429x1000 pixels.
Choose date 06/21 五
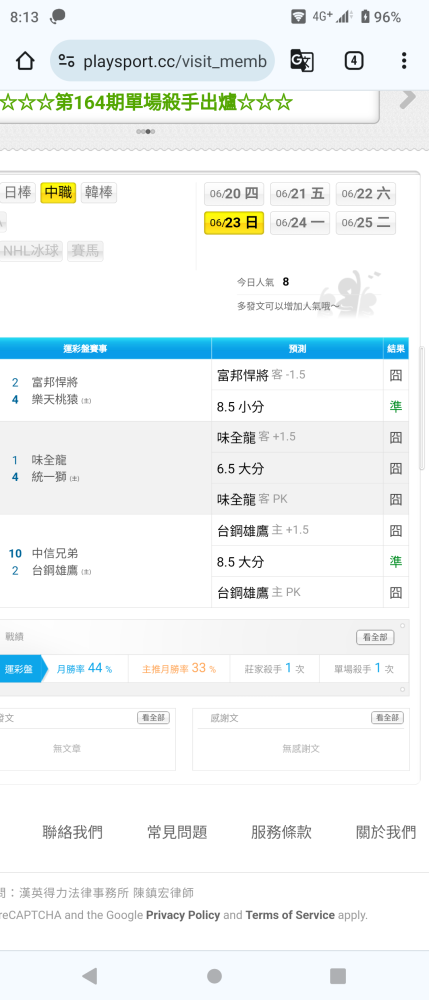(x=300, y=194)
